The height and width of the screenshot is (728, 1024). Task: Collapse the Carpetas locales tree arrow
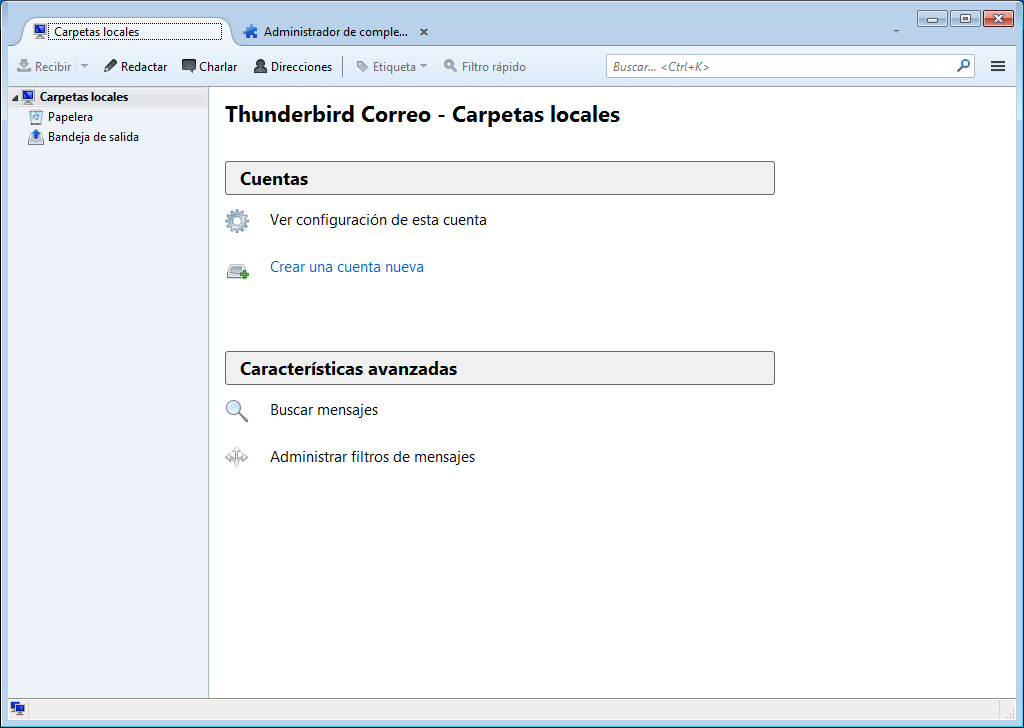14,98
